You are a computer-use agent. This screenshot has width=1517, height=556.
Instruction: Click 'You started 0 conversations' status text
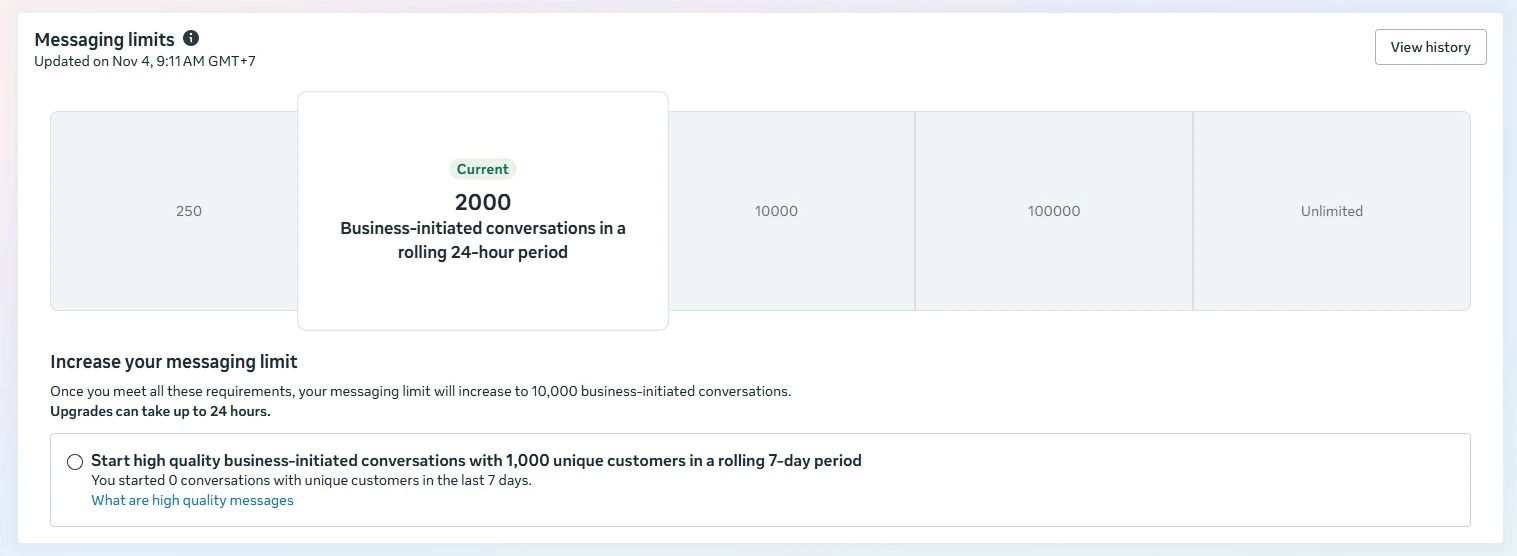[311, 480]
